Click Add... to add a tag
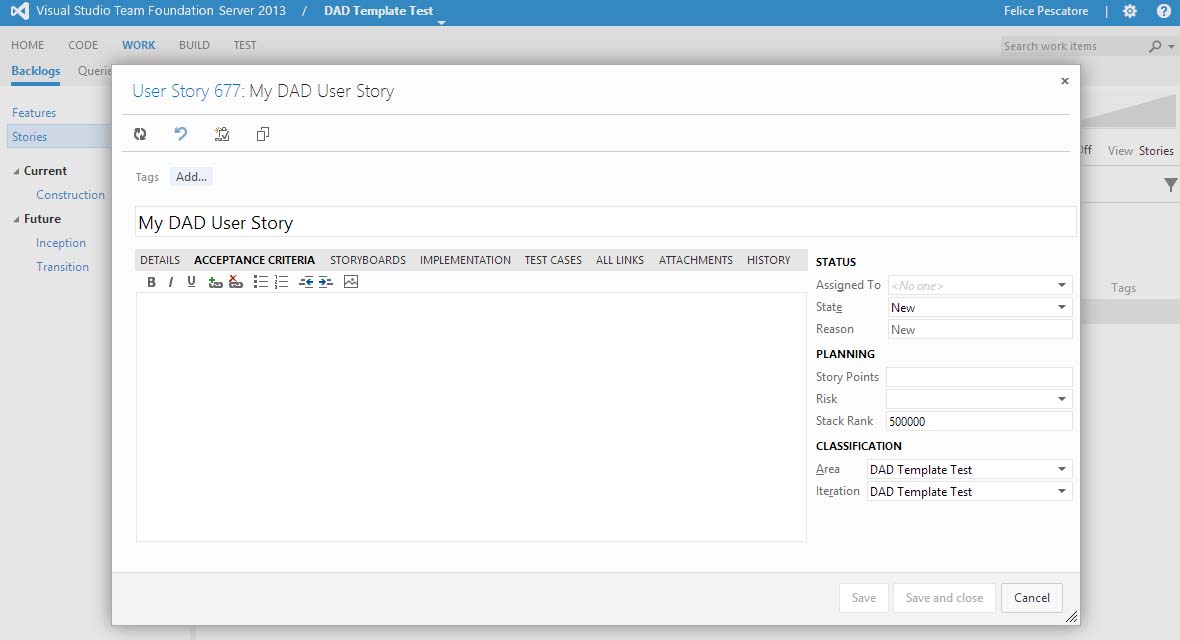The height and width of the screenshot is (640, 1180). point(191,177)
